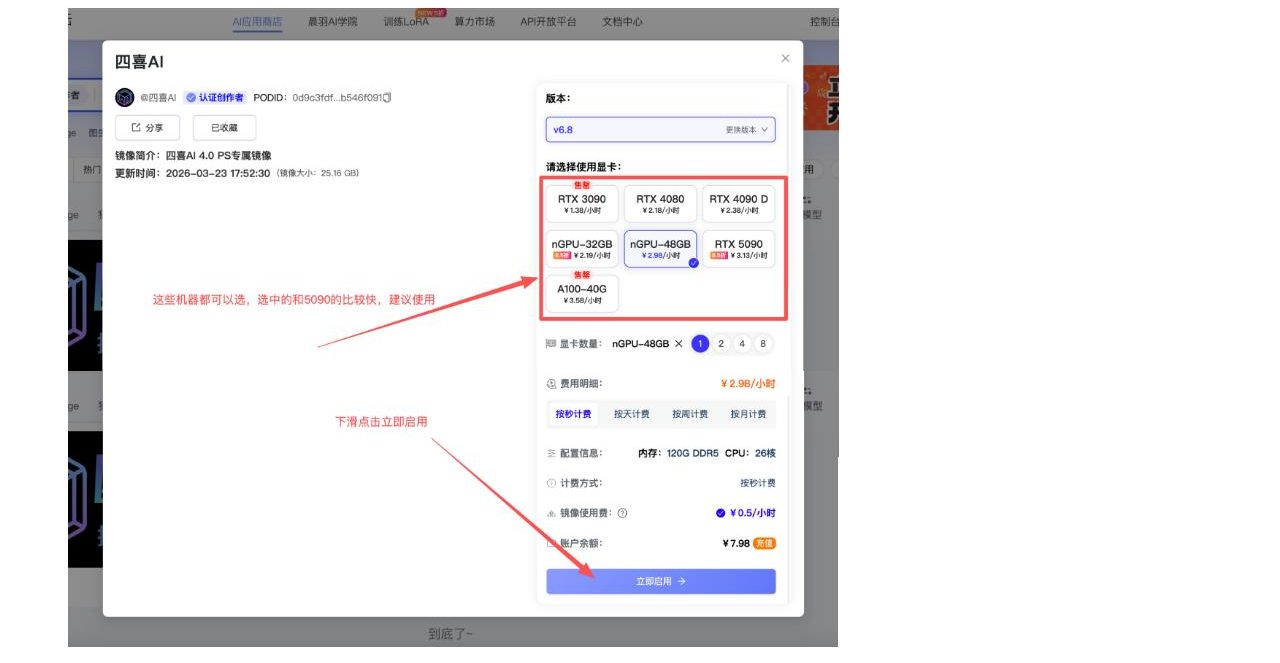Switch to 按天计费 billing tab
This screenshot has height=663, width=1280.
click(631, 414)
